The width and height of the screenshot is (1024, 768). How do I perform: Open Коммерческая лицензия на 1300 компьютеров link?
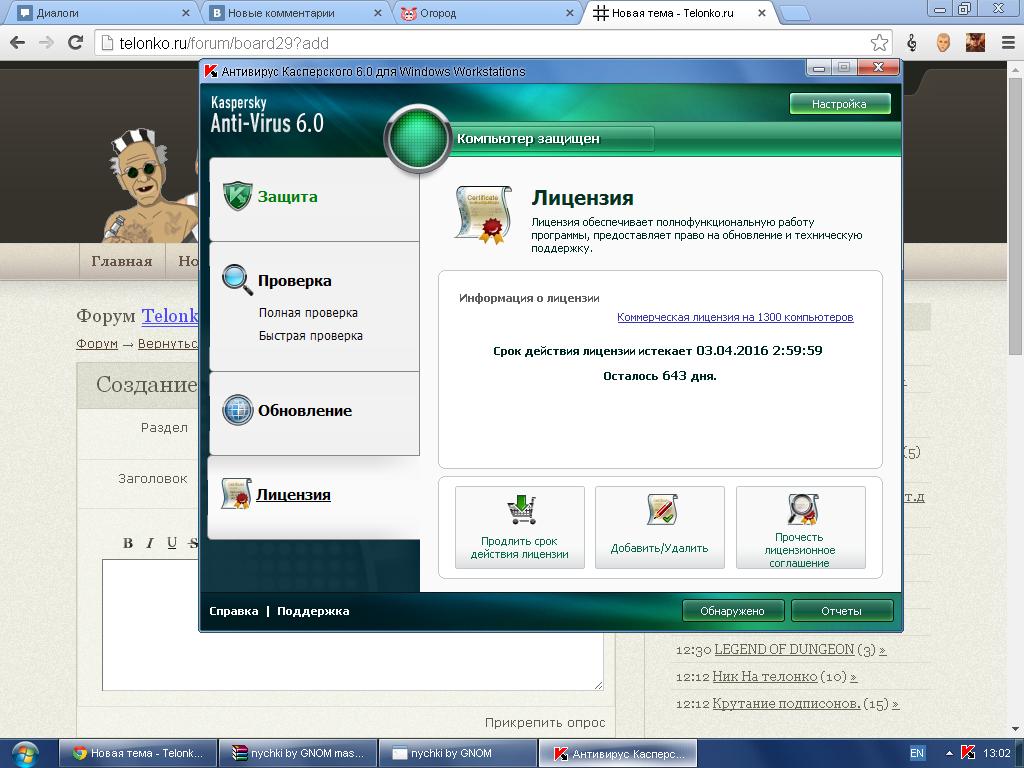pyautogui.click(x=735, y=317)
